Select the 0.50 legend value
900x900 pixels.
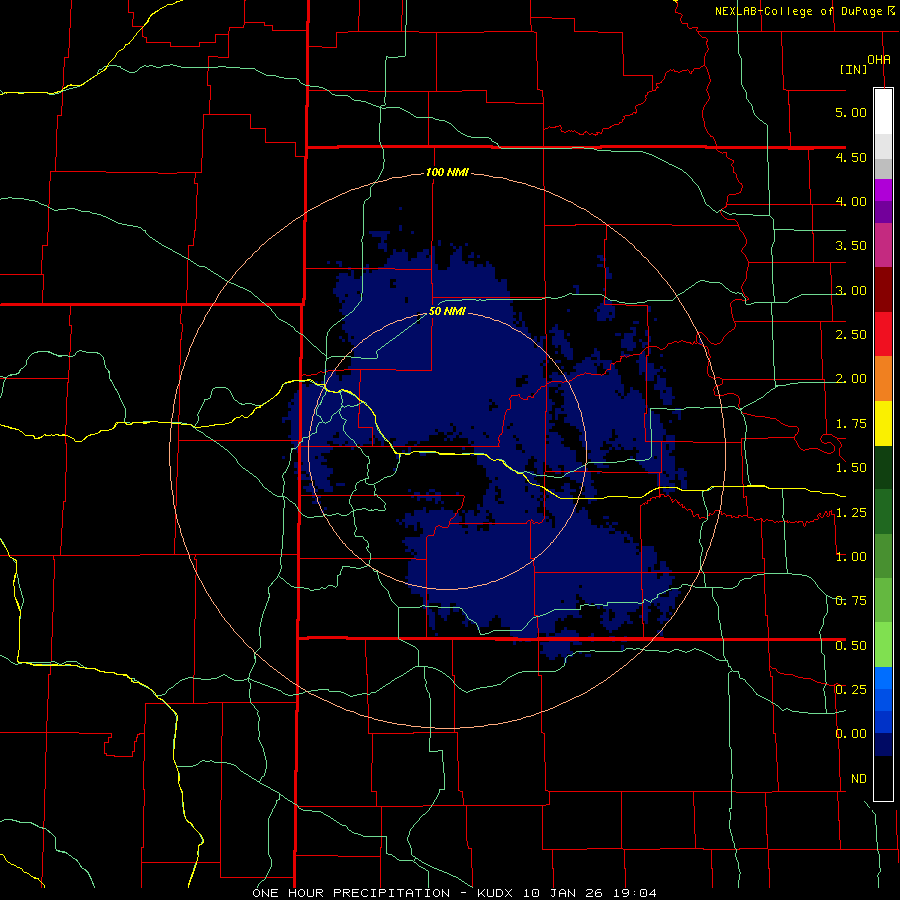point(851,646)
